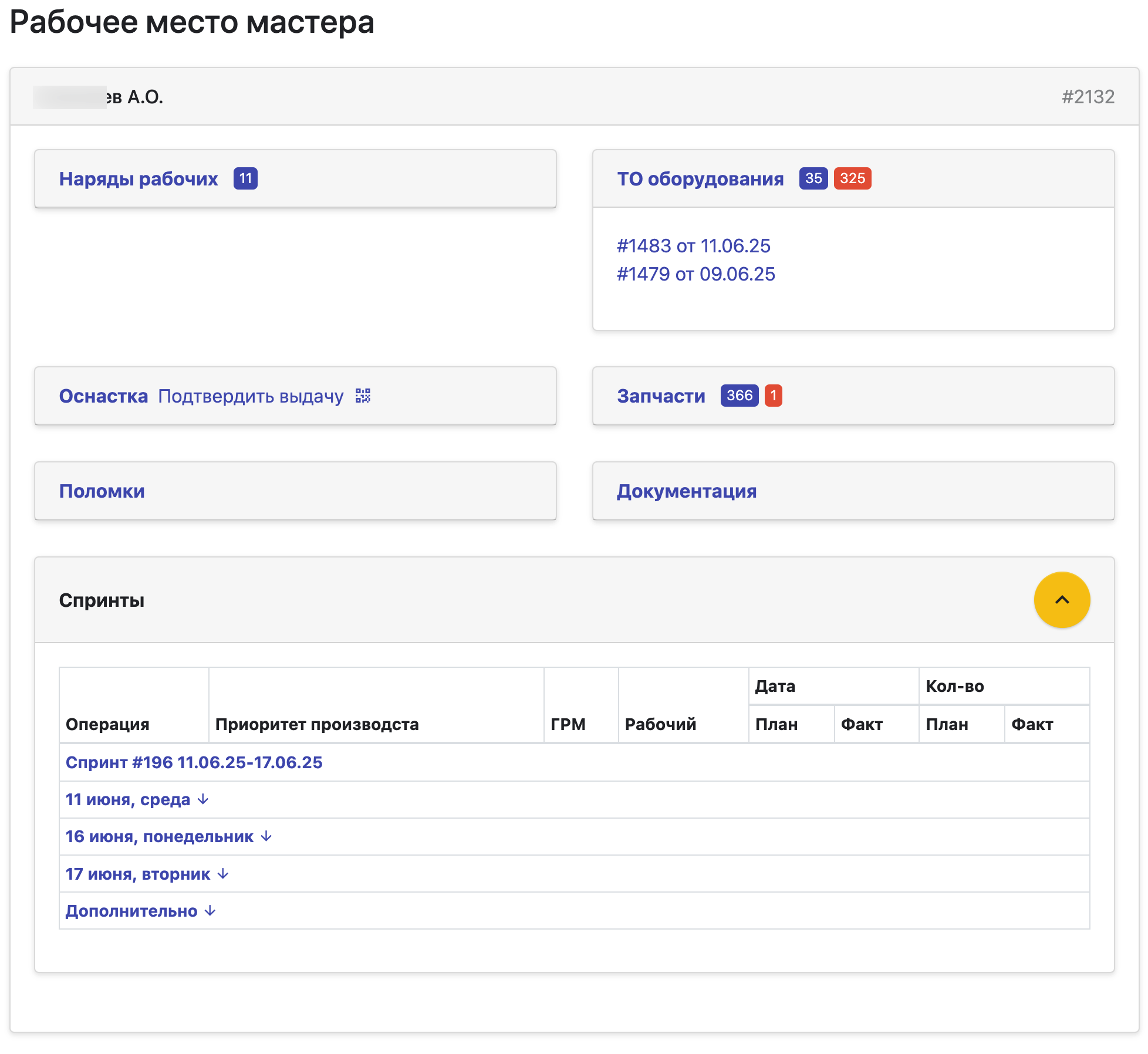Click the QR code icon next to Подтвердить выдачу
Image resolution: width=1148 pixels, height=1054 pixels.
[363, 396]
